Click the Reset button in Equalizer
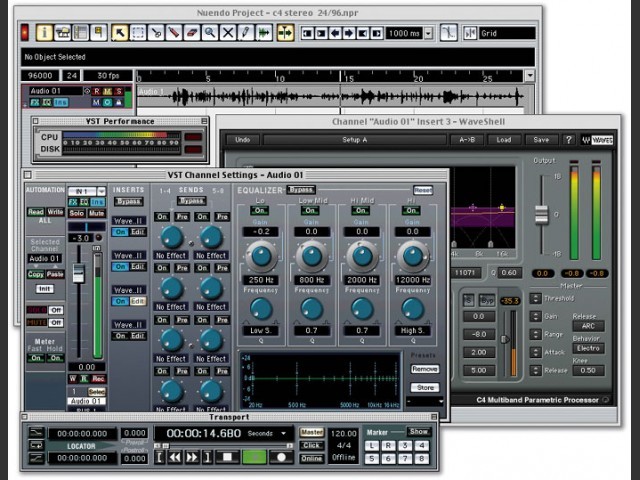The image size is (640, 480). [x=423, y=190]
